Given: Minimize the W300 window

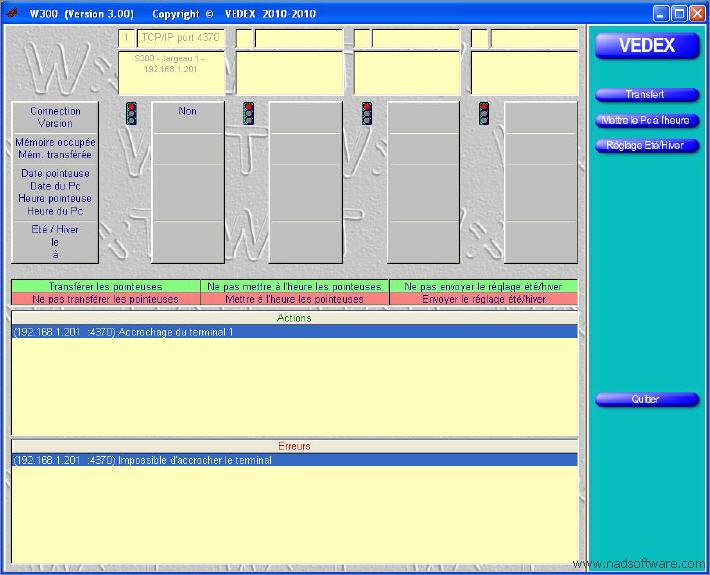Looking at the screenshot, I should click(661, 14).
